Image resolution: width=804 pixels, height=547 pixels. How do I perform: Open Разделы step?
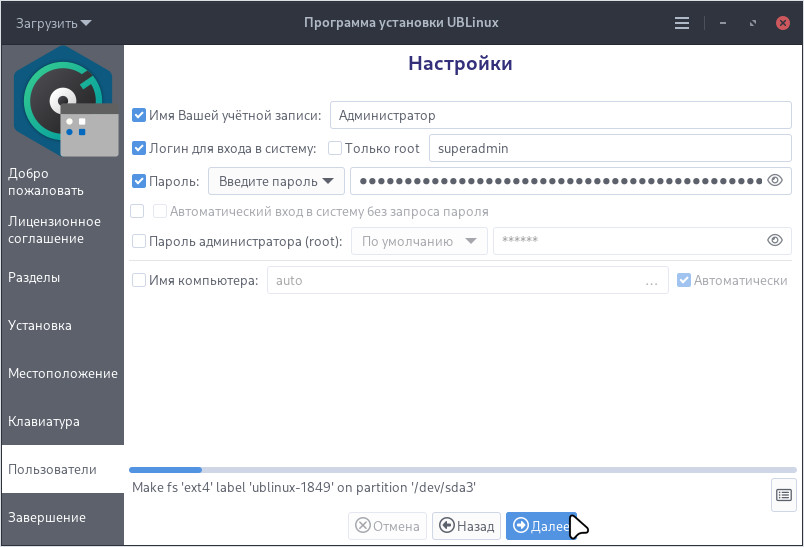(x=62, y=277)
